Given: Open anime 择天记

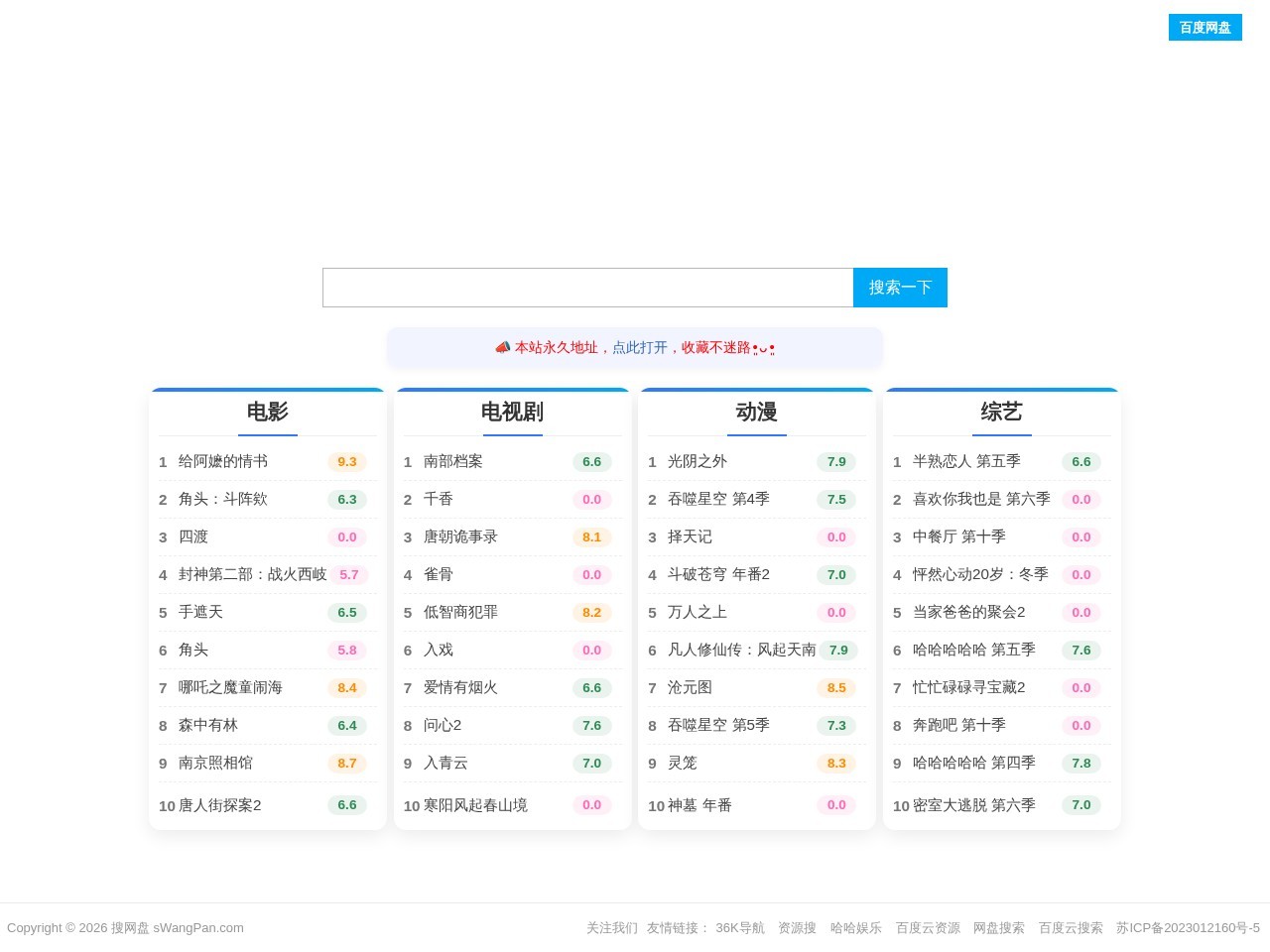Looking at the screenshot, I should pyautogui.click(x=690, y=536).
